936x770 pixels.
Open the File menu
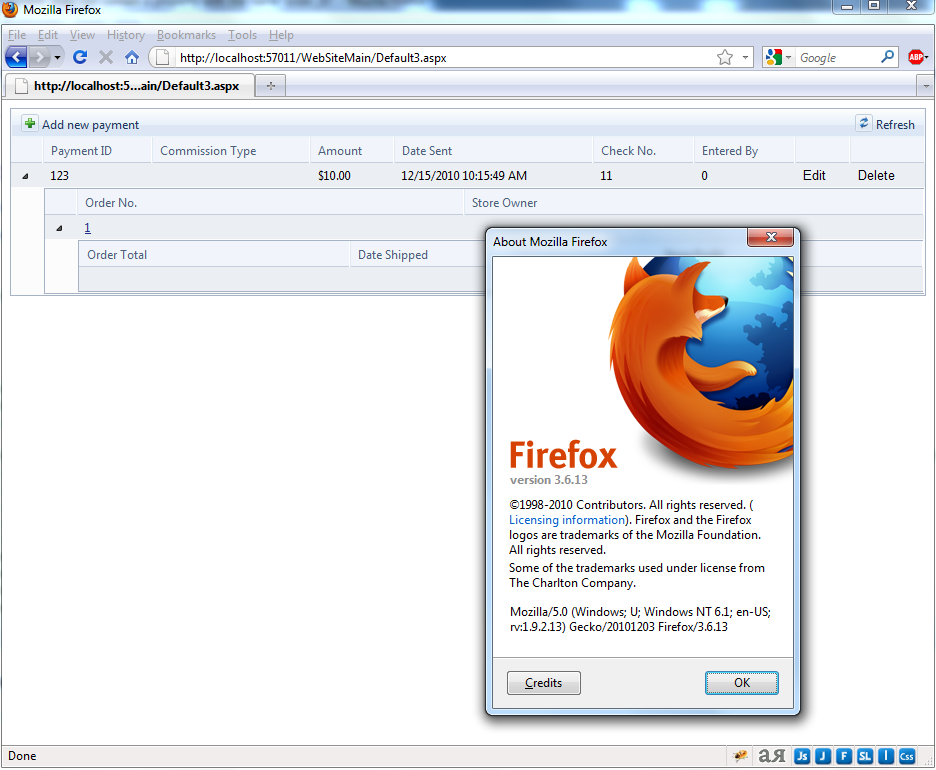pyautogui.click(x=17, y=35)
